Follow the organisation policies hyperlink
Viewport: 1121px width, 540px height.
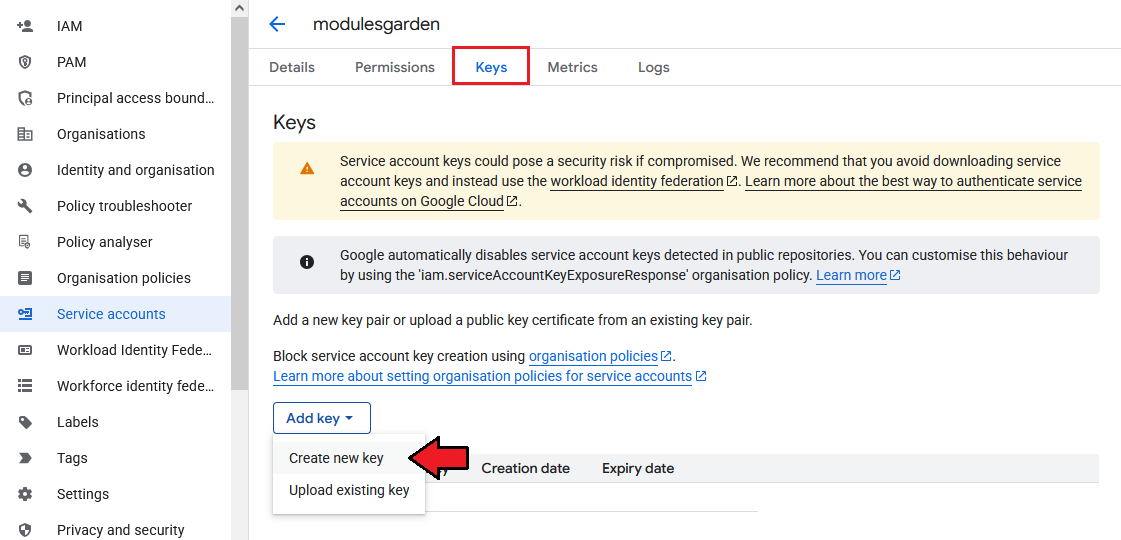(x=593, y=356)
